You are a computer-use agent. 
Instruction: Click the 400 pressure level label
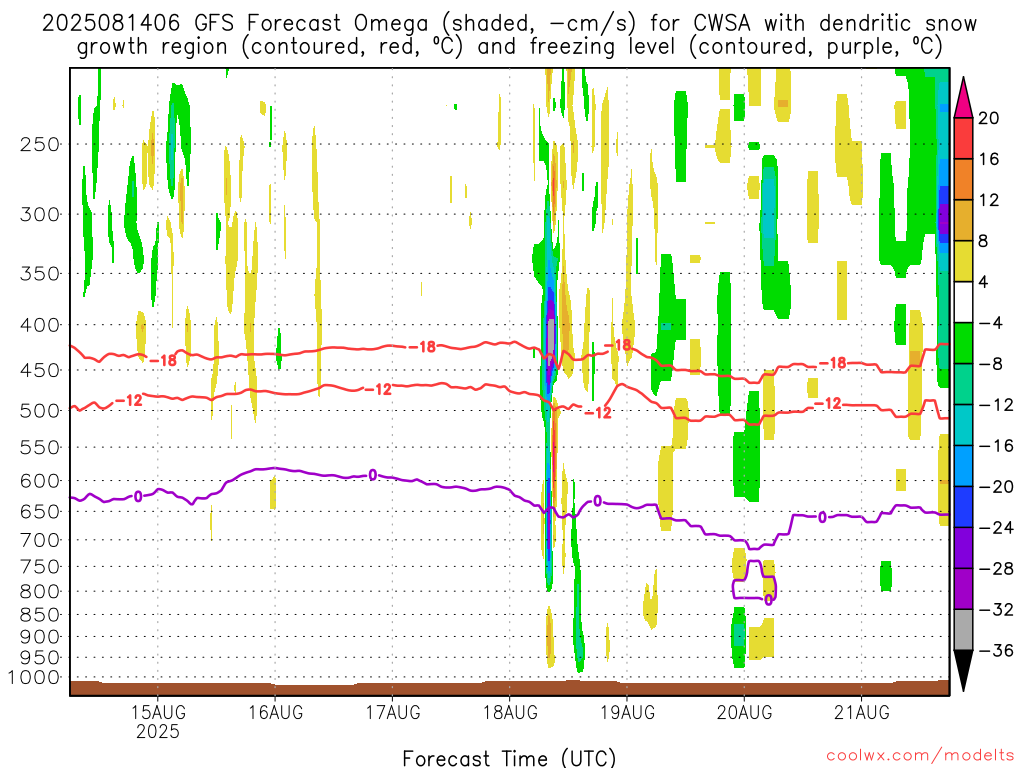click(40, 325)
